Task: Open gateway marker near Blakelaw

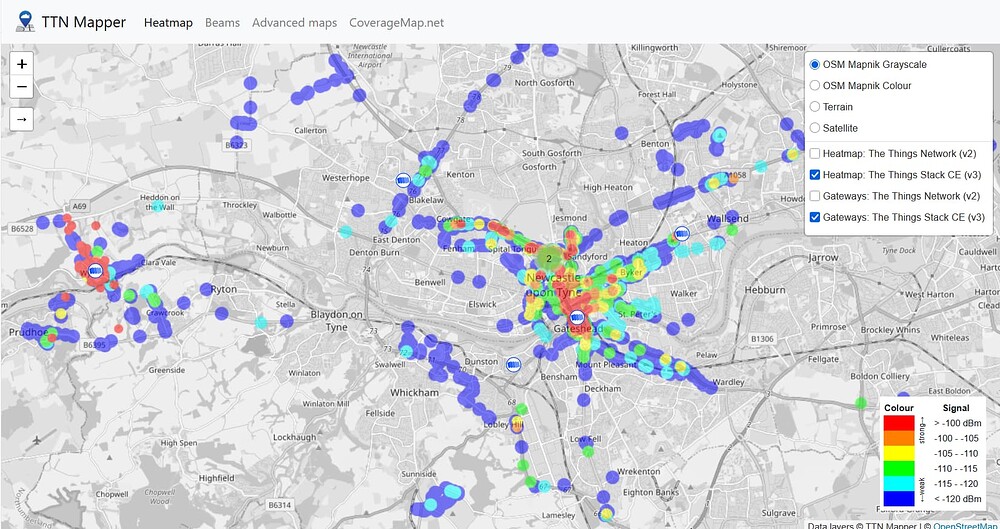Action: (x=402, y=180)
